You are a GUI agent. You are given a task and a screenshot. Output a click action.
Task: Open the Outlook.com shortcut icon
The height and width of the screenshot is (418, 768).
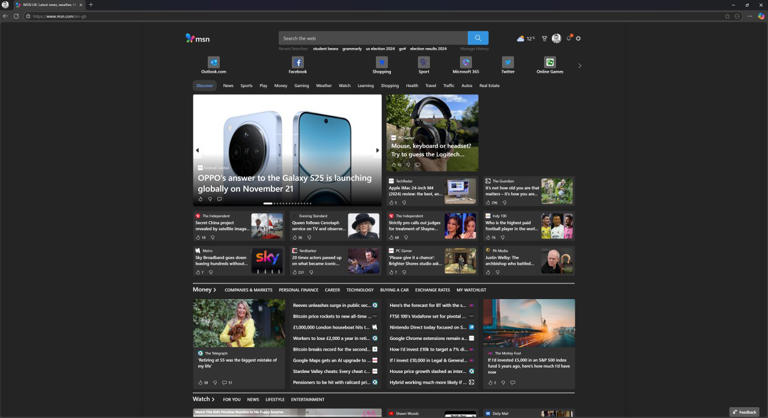214,62
